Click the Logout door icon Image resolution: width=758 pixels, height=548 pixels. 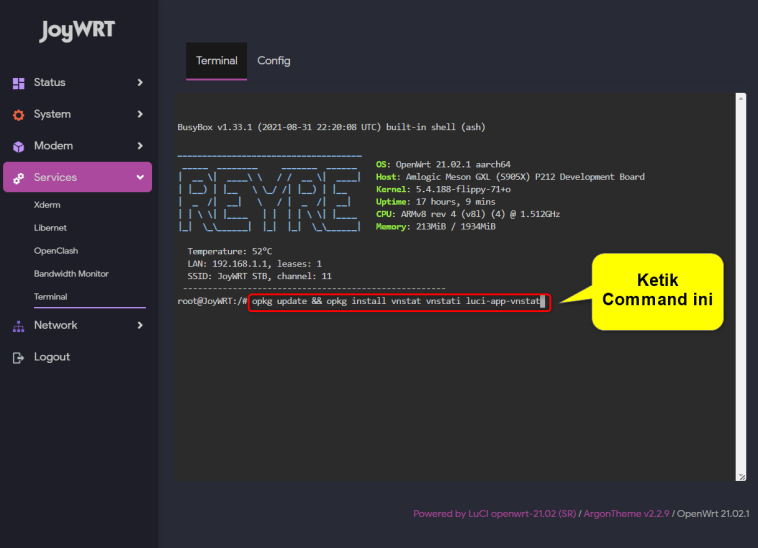coord(18,358)
